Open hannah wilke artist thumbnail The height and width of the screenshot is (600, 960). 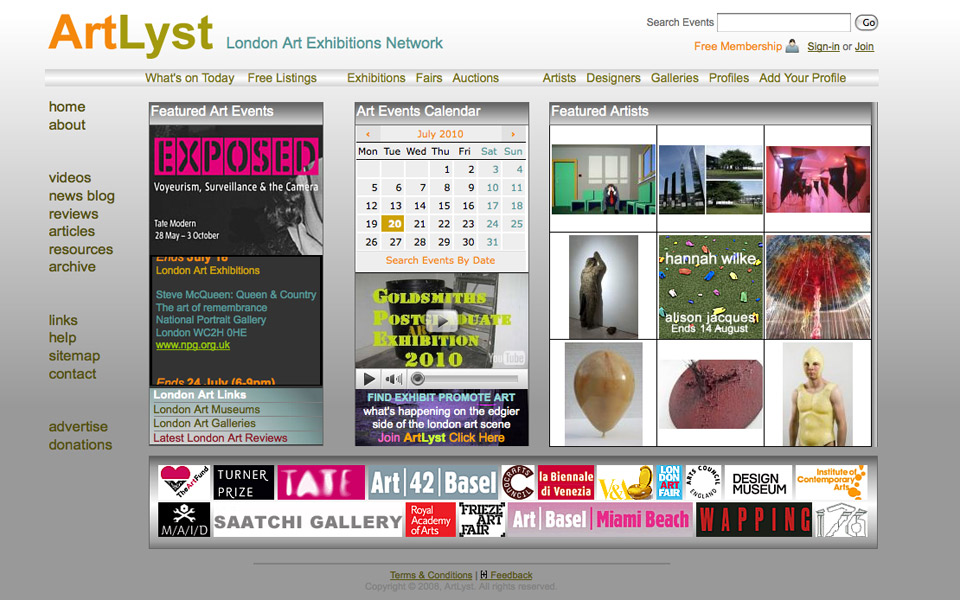(711, 287)
